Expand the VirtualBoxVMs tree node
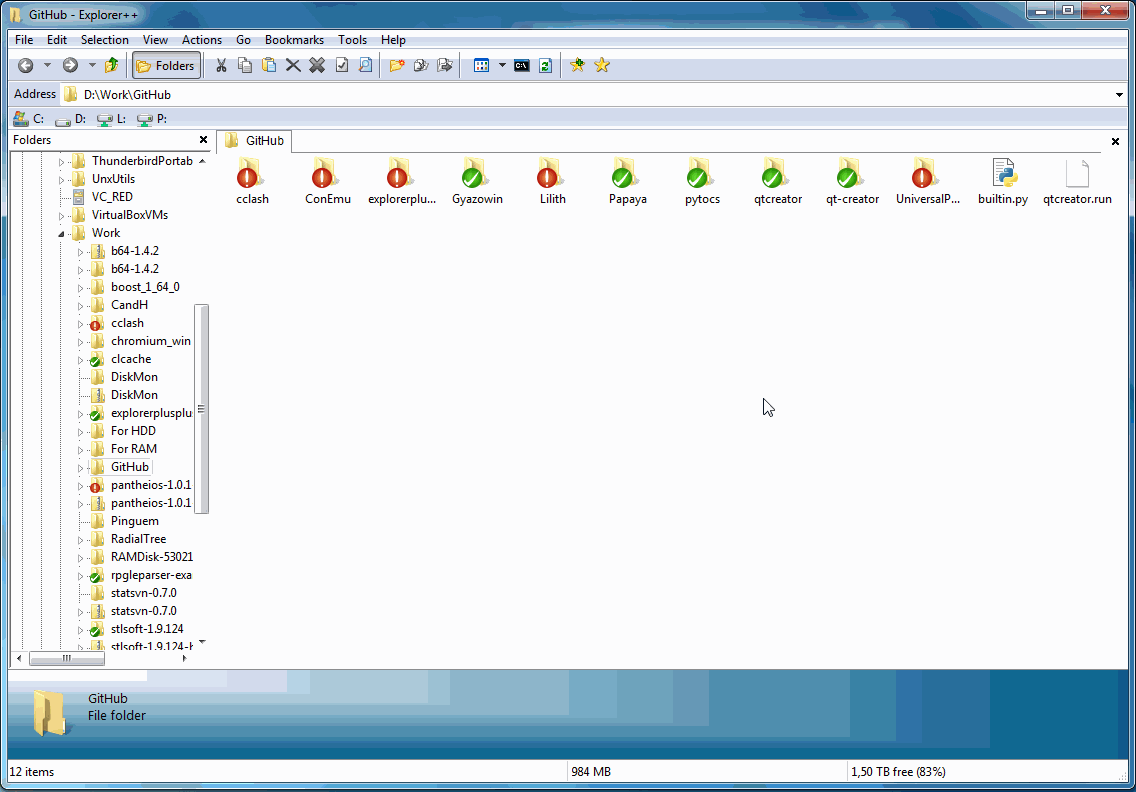This screenshot has width=1136, height=792. coord(62,216)
